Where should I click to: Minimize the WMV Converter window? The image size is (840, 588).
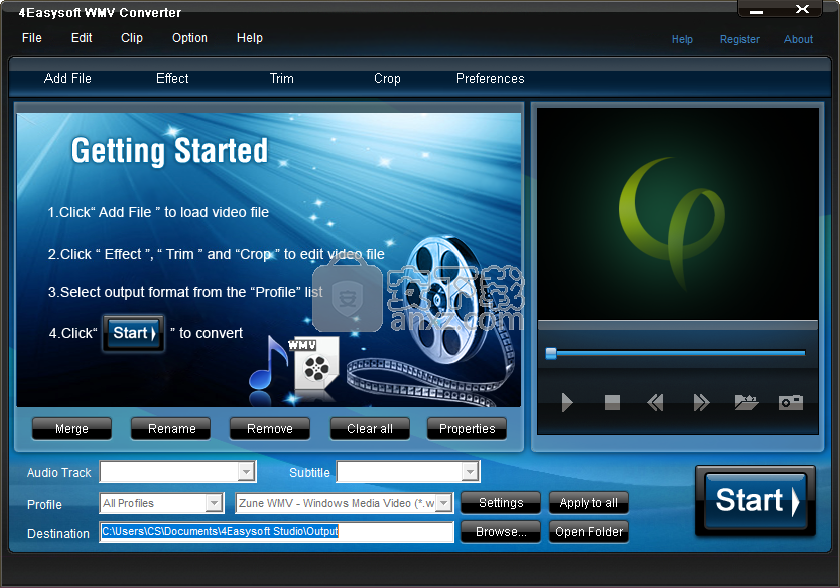coord(756,11)
